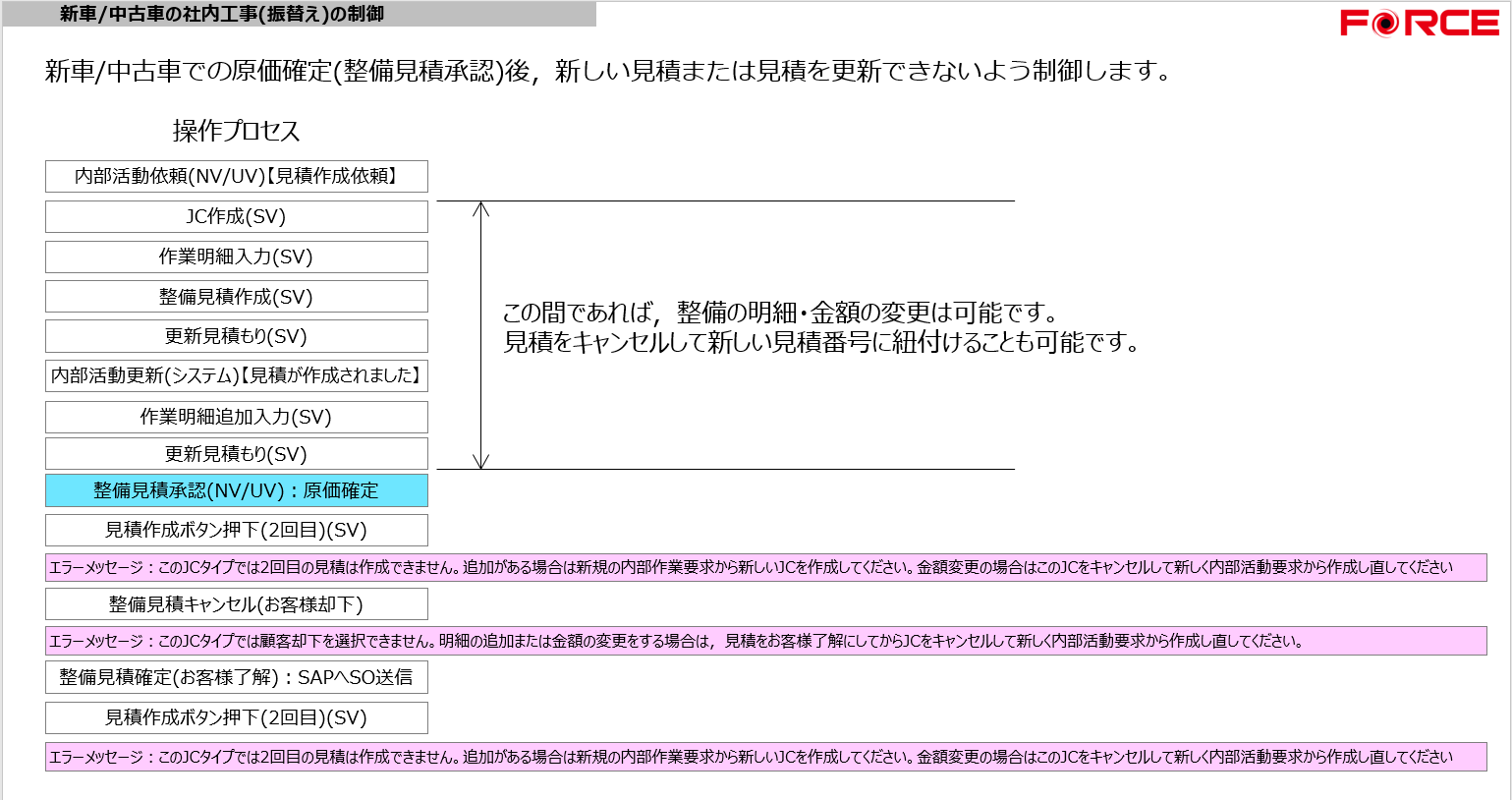Click the pink error message mentioning 顧客却下
Screen dimensions: 1512x800
coord(765,642)
